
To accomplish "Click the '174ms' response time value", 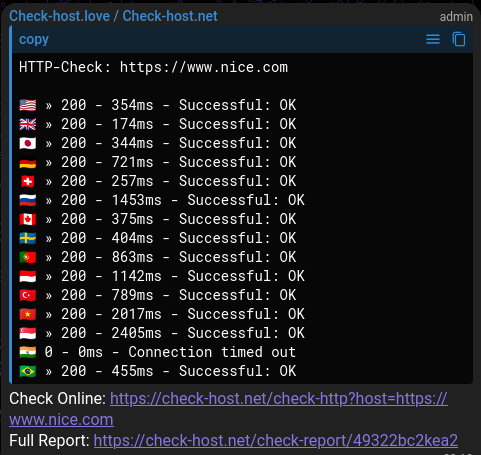I will tap(132, 124).
